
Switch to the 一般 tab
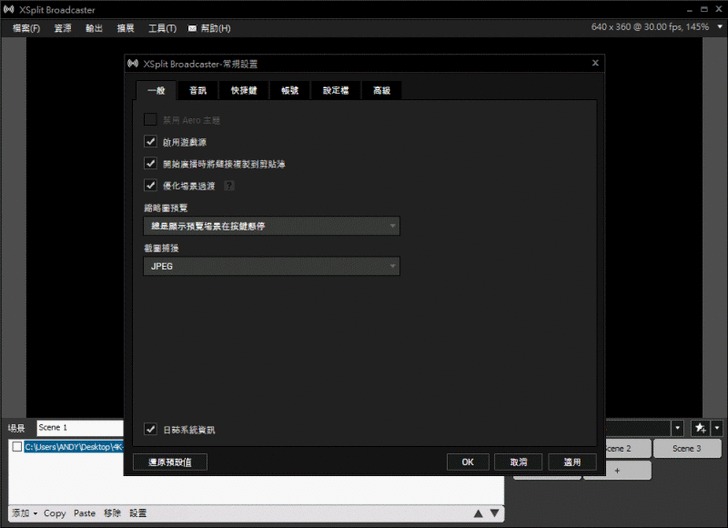tap(156, 91)
